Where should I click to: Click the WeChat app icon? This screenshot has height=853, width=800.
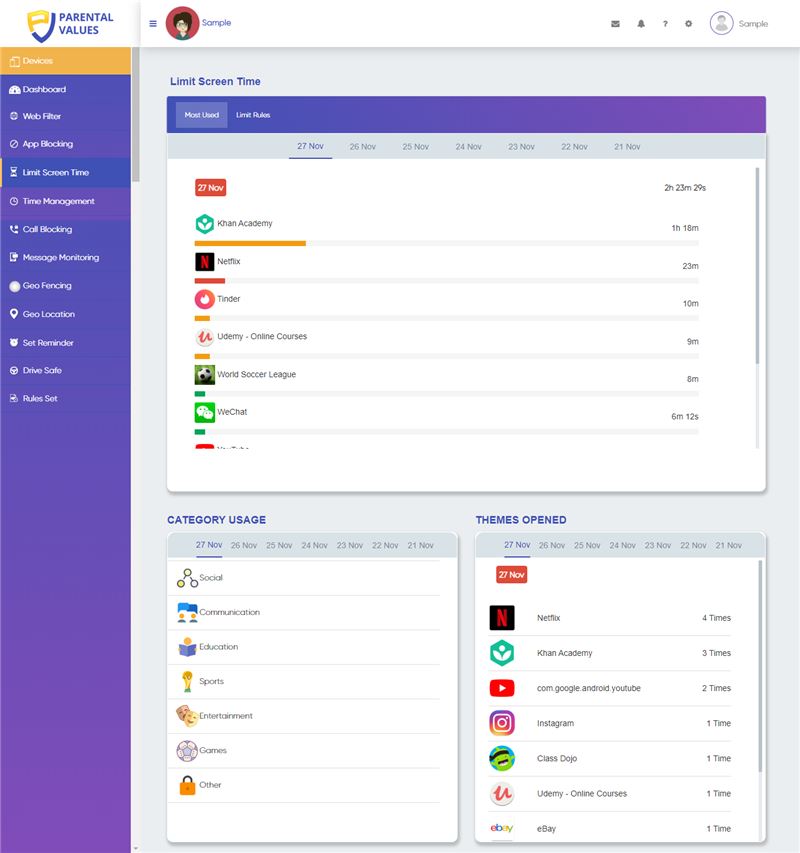[204, 412]
